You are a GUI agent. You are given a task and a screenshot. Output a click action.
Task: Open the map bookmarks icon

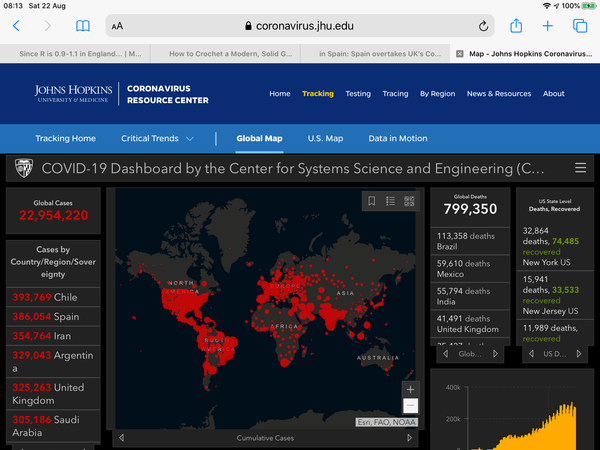(372, 201)
